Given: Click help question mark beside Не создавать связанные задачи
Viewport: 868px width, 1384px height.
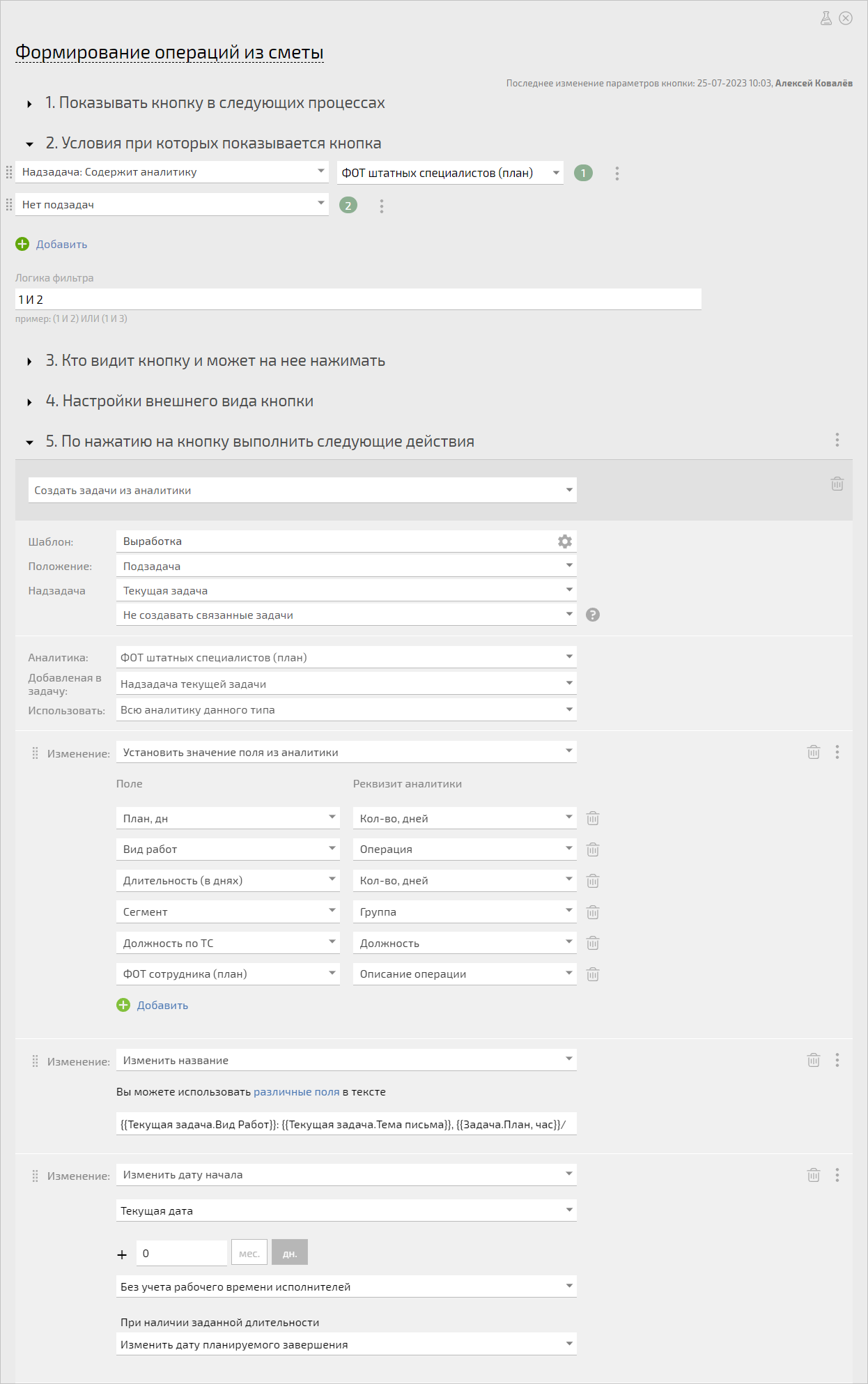Looking at the screenshot, I should click(x=593, y=615).
